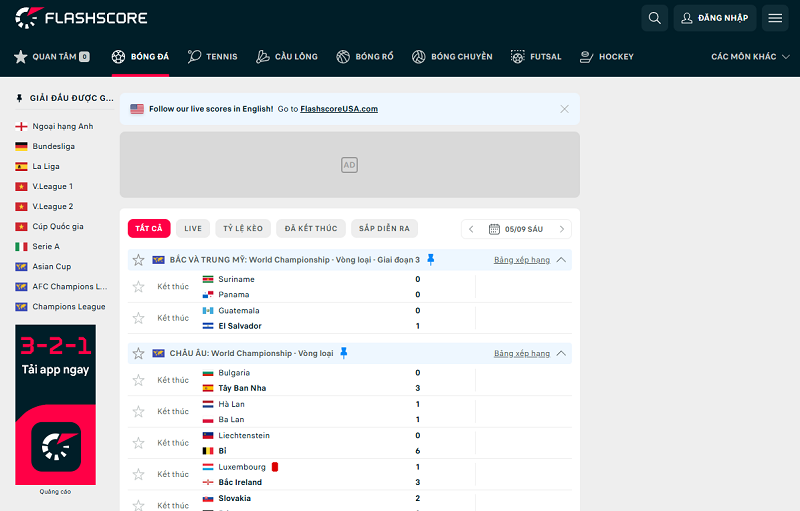Switch to CẦU LÔNG tab

point(287,57)
